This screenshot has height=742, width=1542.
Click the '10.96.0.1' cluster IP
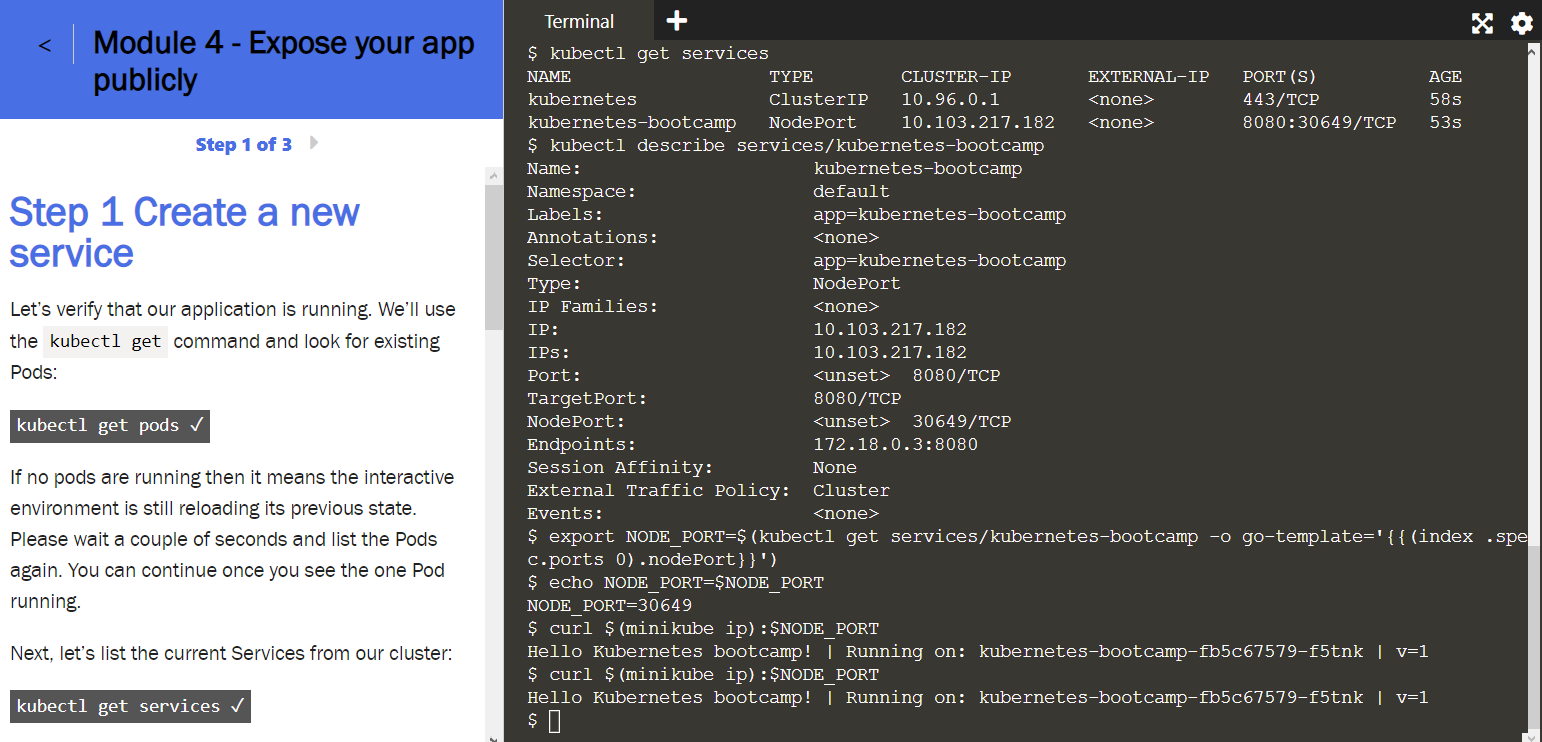pos(950,100)
